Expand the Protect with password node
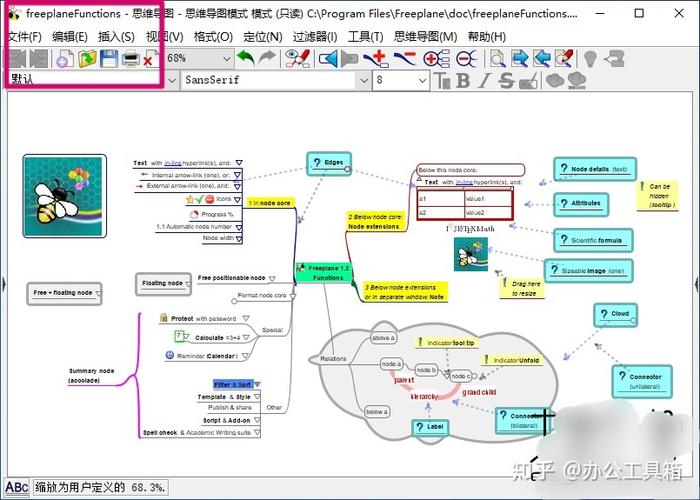This screenshot has height=500, width=700. 246,318
